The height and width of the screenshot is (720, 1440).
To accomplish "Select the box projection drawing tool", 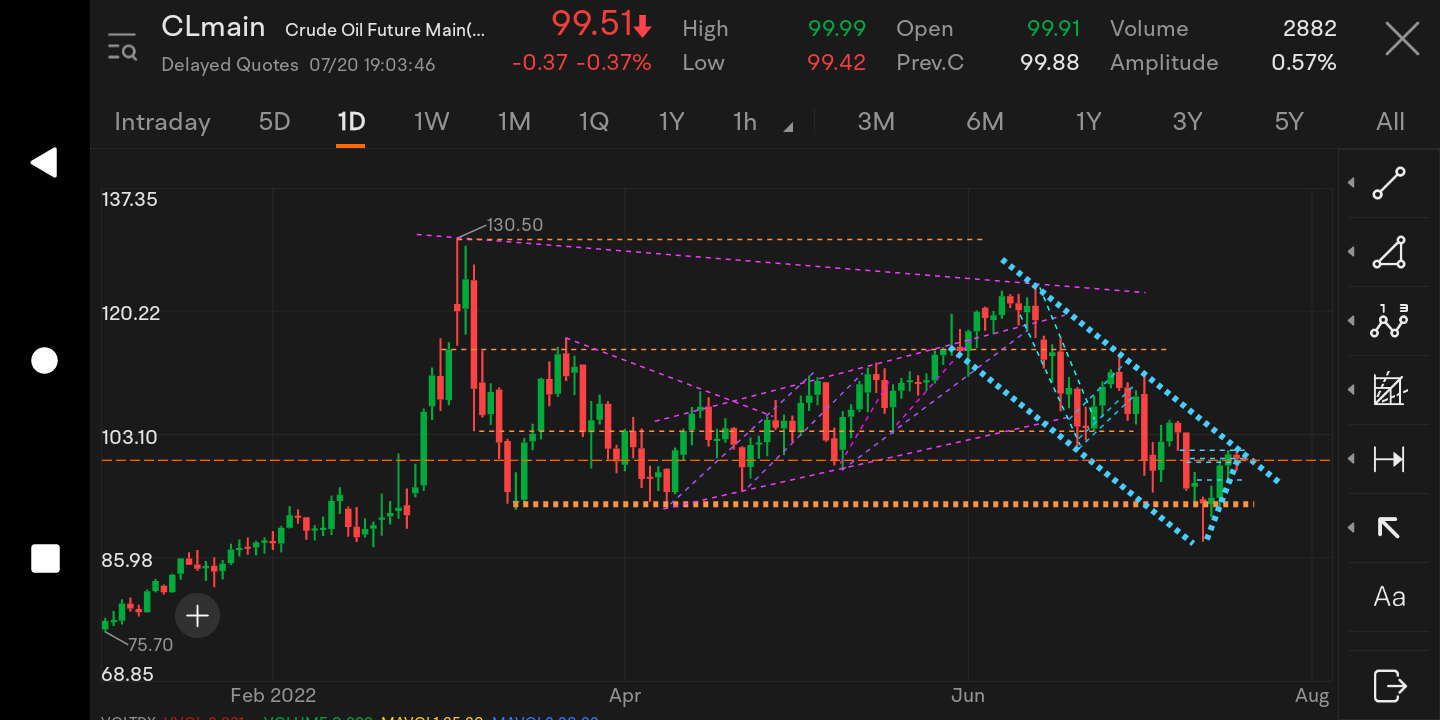I will tap(1389, 390).
